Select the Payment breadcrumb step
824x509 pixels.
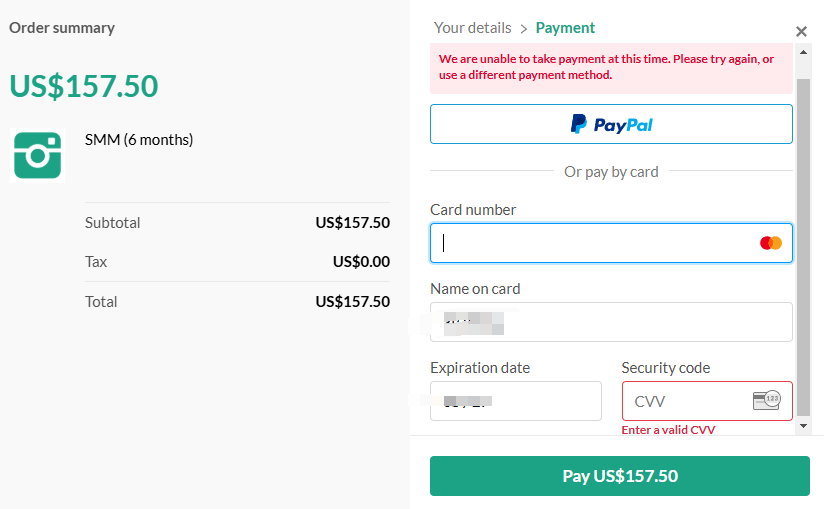[x=565, y=28]
